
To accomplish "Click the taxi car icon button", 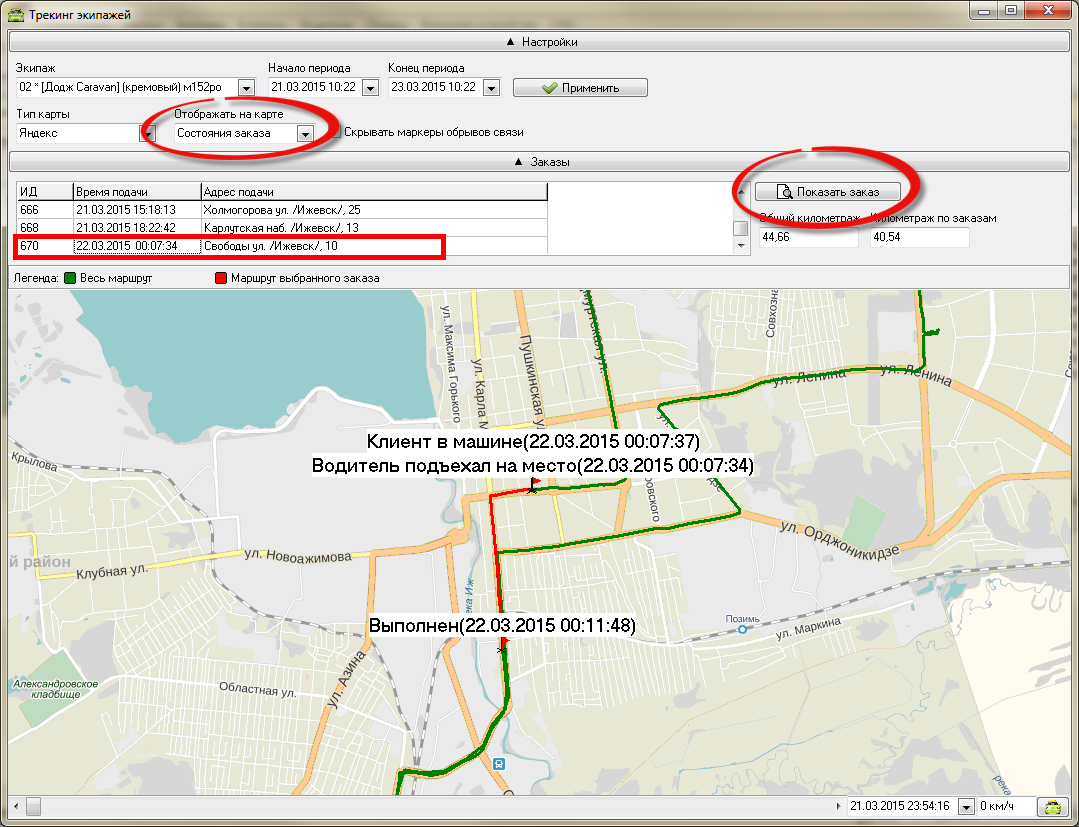I will click(x=1053, y=806).
